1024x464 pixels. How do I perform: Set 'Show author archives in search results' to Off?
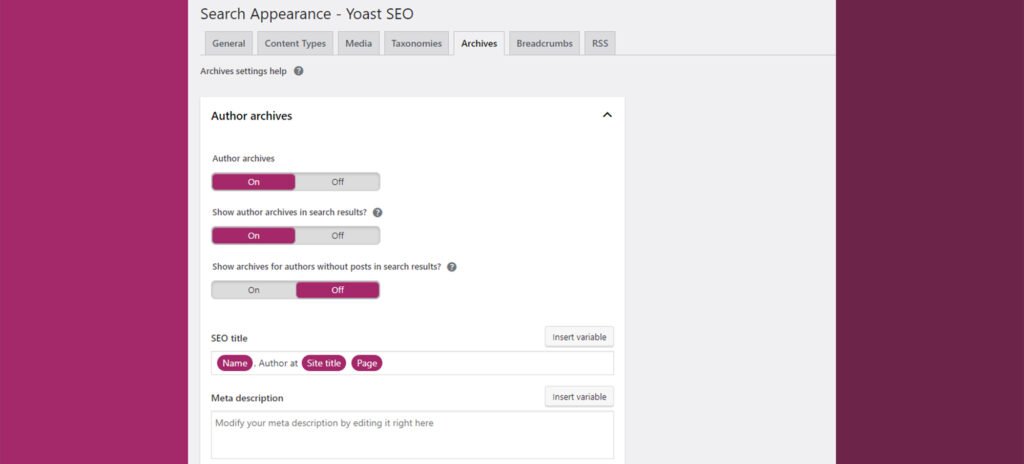pos(337,235)
